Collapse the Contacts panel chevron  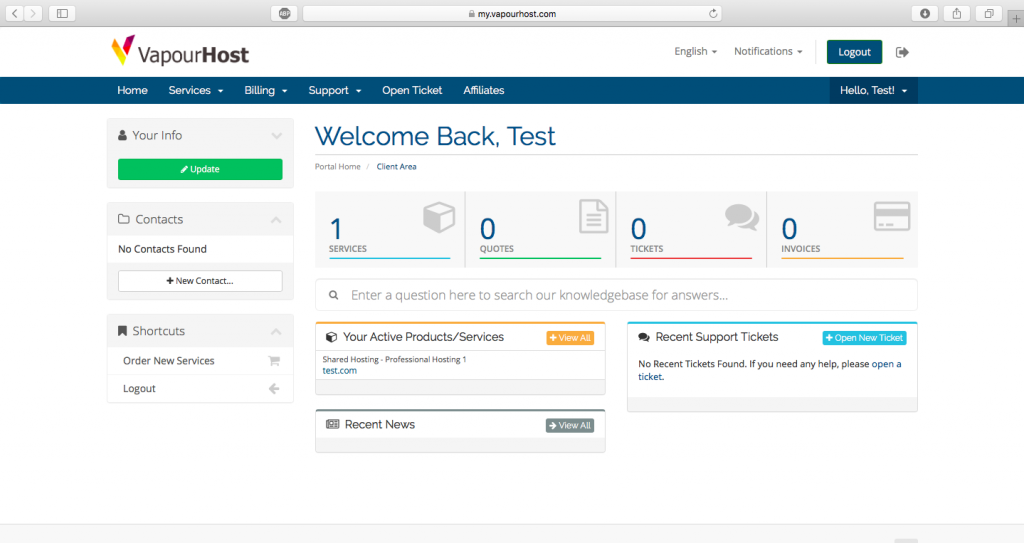[x=276, y=220]
